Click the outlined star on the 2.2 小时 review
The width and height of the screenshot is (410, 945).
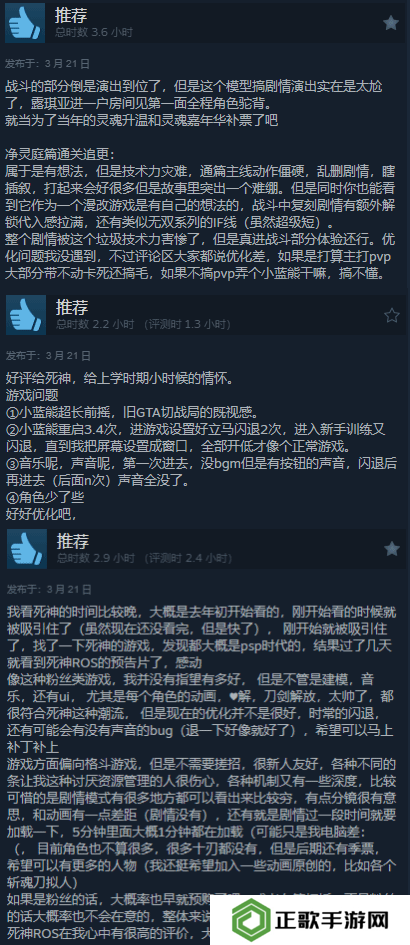[392, 315]
